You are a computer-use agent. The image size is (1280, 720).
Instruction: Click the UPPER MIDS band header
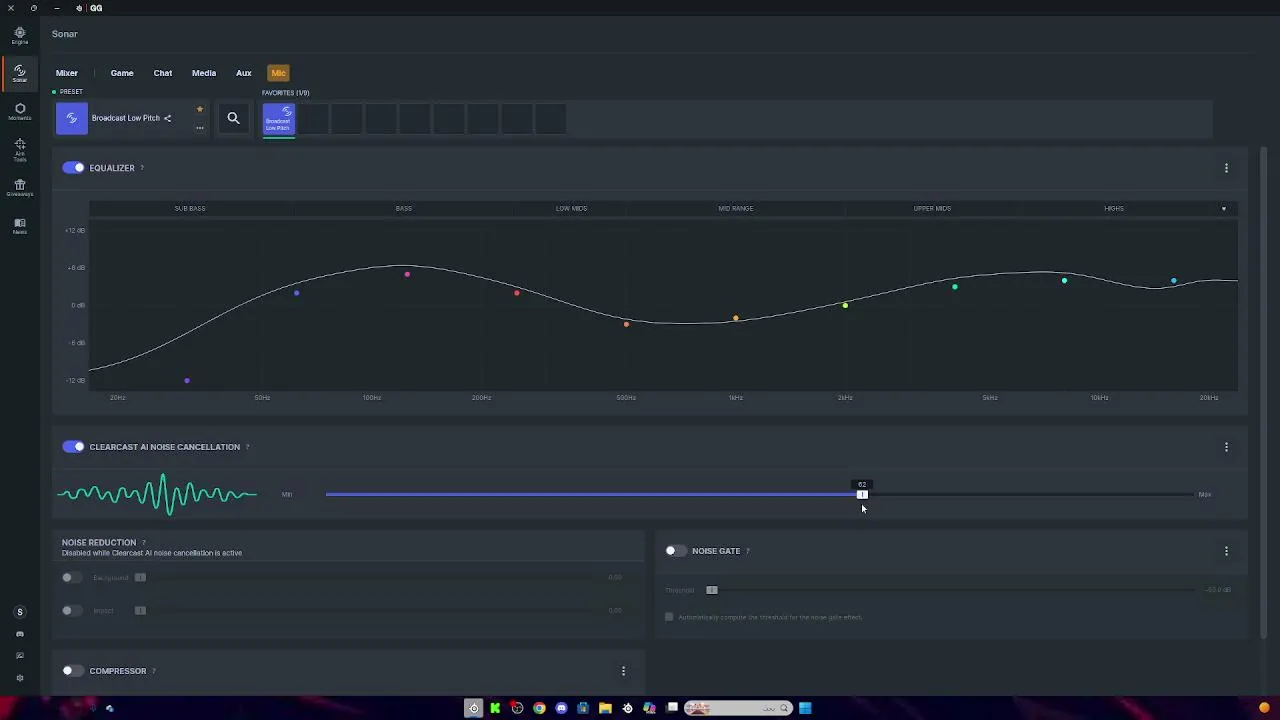pos(932,209)
